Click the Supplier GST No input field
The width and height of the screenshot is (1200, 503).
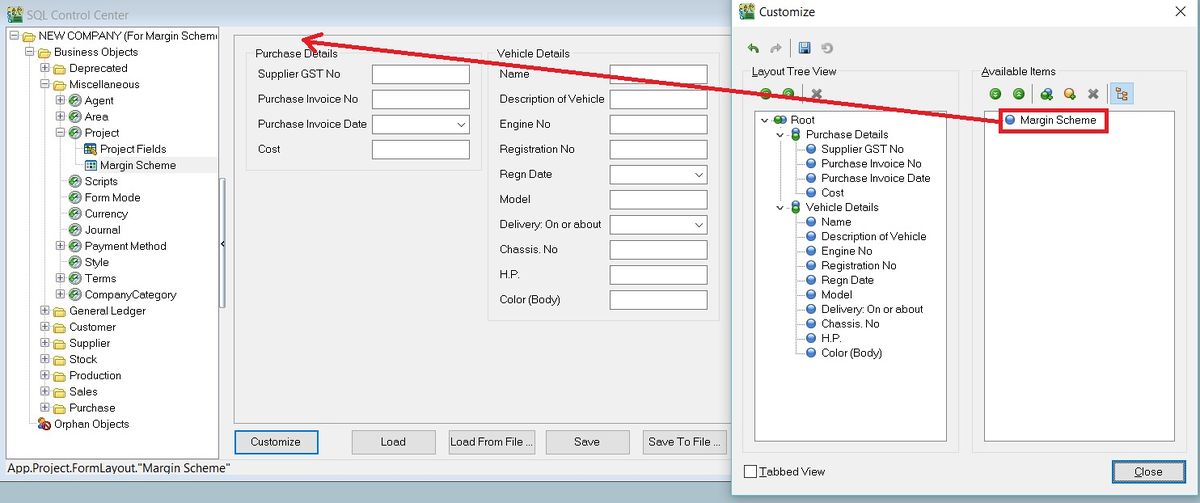(x=420, y=75)
